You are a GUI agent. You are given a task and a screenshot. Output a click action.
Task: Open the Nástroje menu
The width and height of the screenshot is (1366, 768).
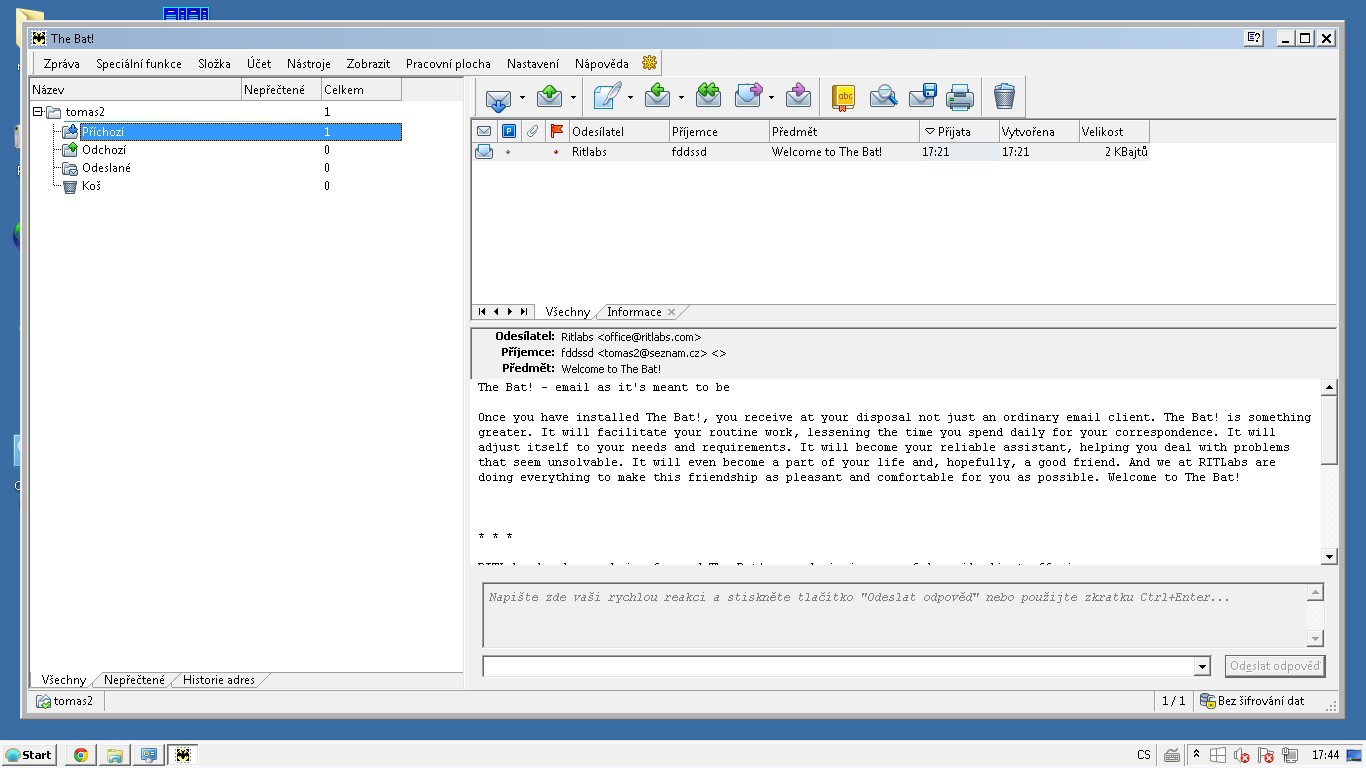(309, 63)
